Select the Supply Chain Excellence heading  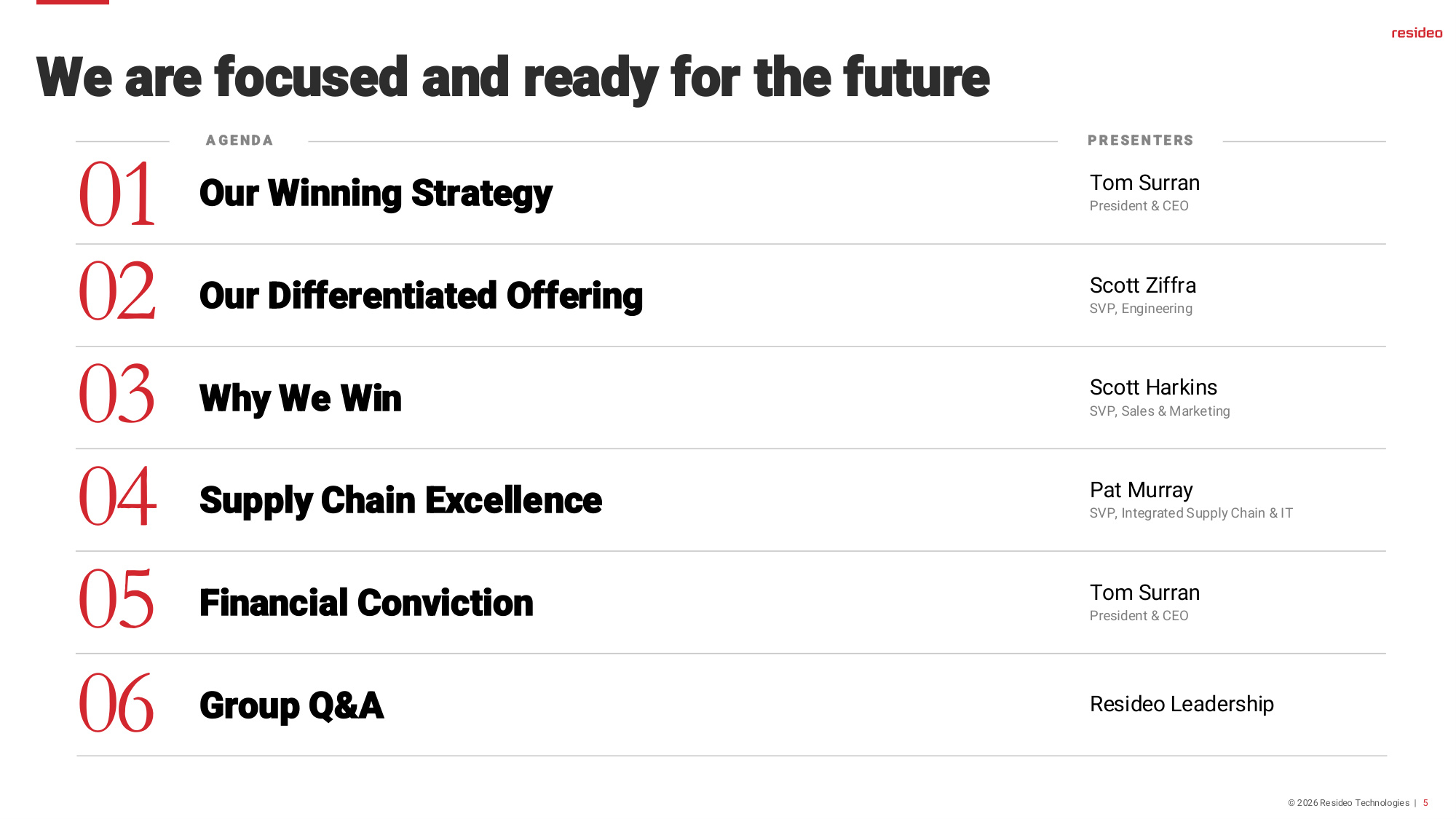tap(400, 501)
